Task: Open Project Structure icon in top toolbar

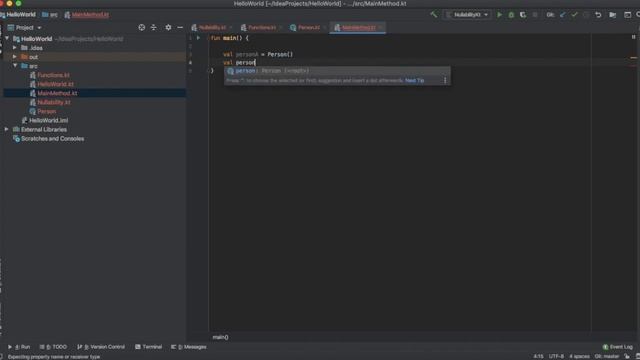Action: (x=613, y=15)
